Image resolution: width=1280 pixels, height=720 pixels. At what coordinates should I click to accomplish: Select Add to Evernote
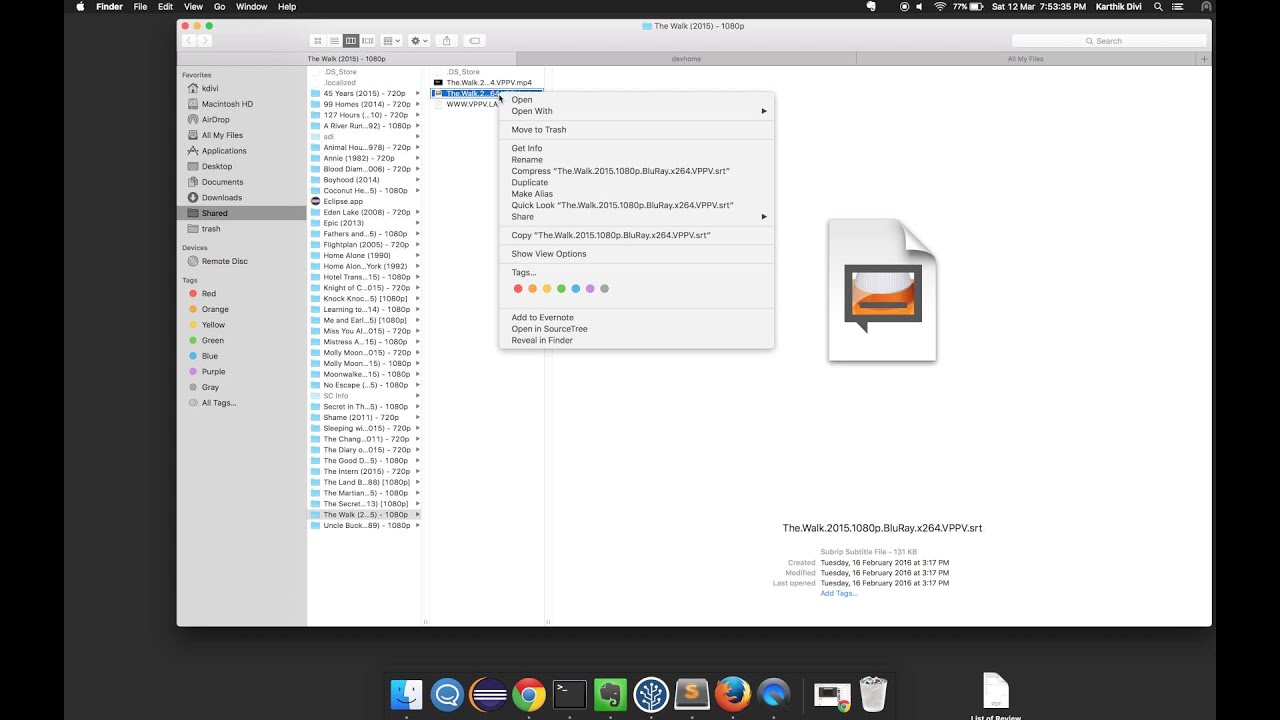[636, 318]
